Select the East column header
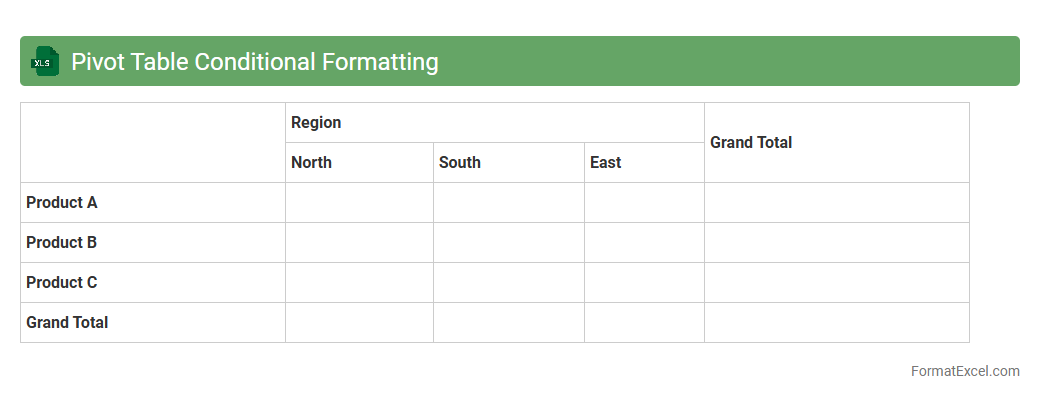 click(x=644, y=163)
